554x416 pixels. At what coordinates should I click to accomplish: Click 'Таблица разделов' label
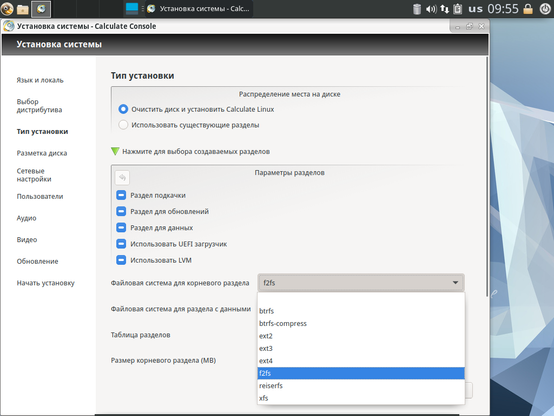click(140, 335)
